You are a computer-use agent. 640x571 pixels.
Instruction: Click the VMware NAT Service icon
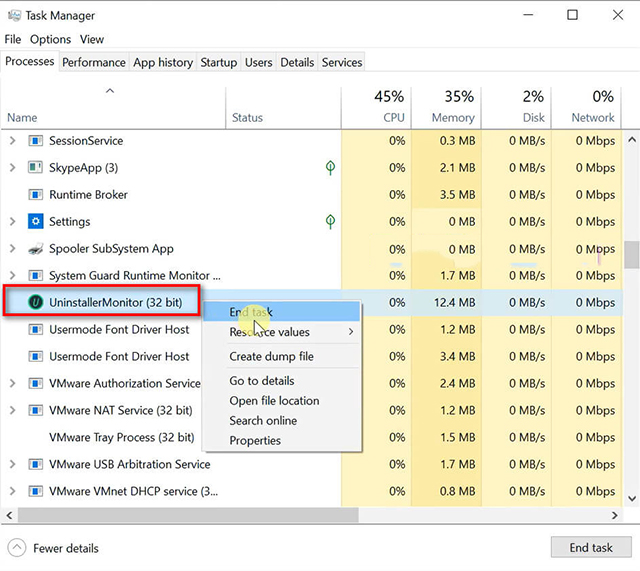(x=36, y=410)
